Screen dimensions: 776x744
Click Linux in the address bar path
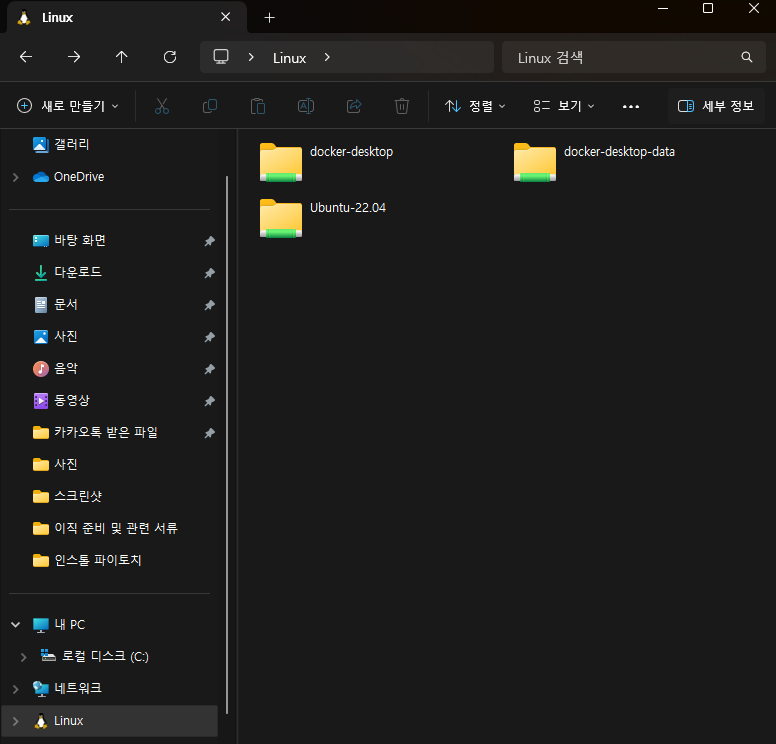(290, 58)
